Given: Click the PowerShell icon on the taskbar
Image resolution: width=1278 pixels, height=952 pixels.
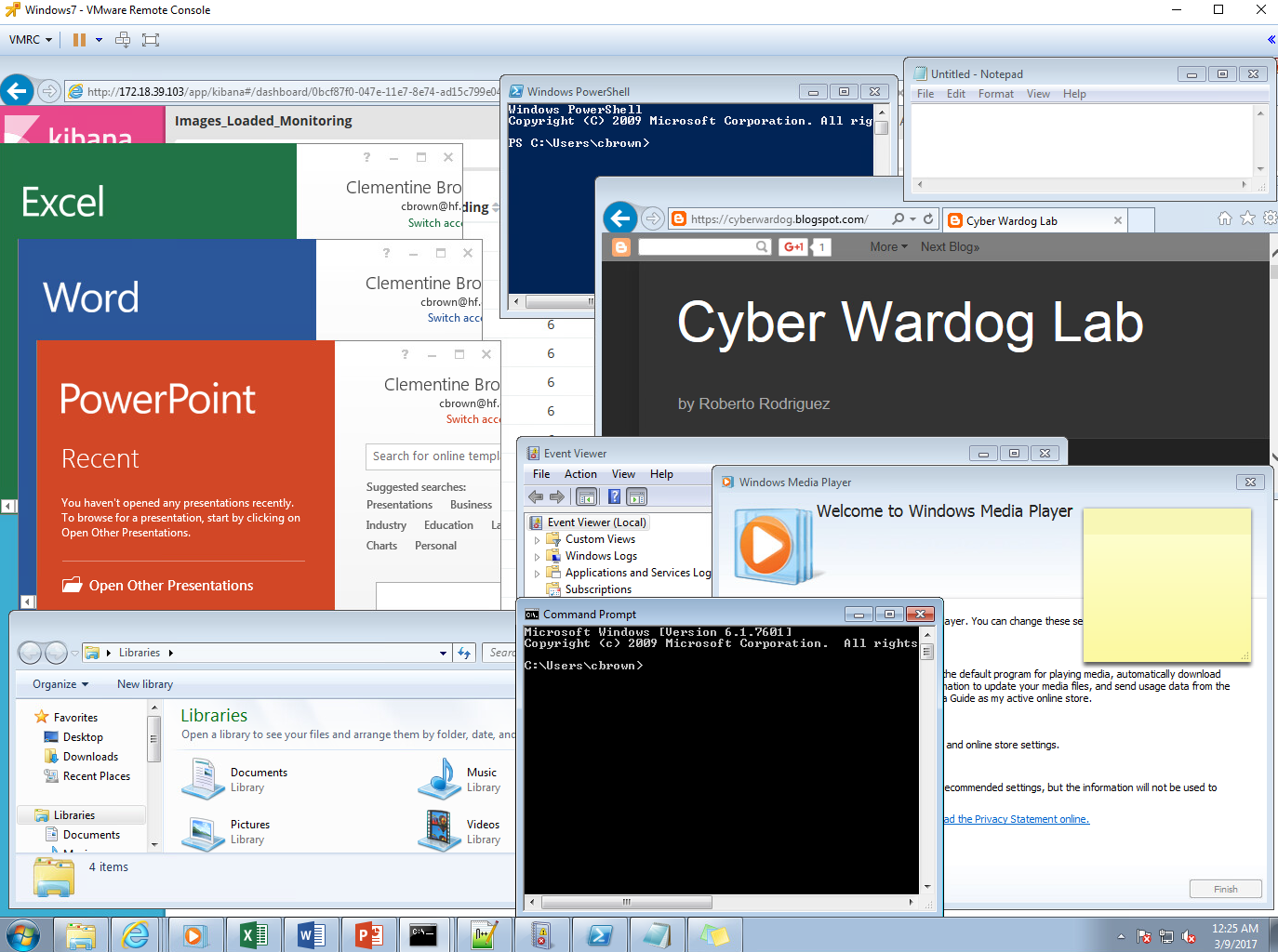Looking at the screenshot, I should tap(600, 935).
